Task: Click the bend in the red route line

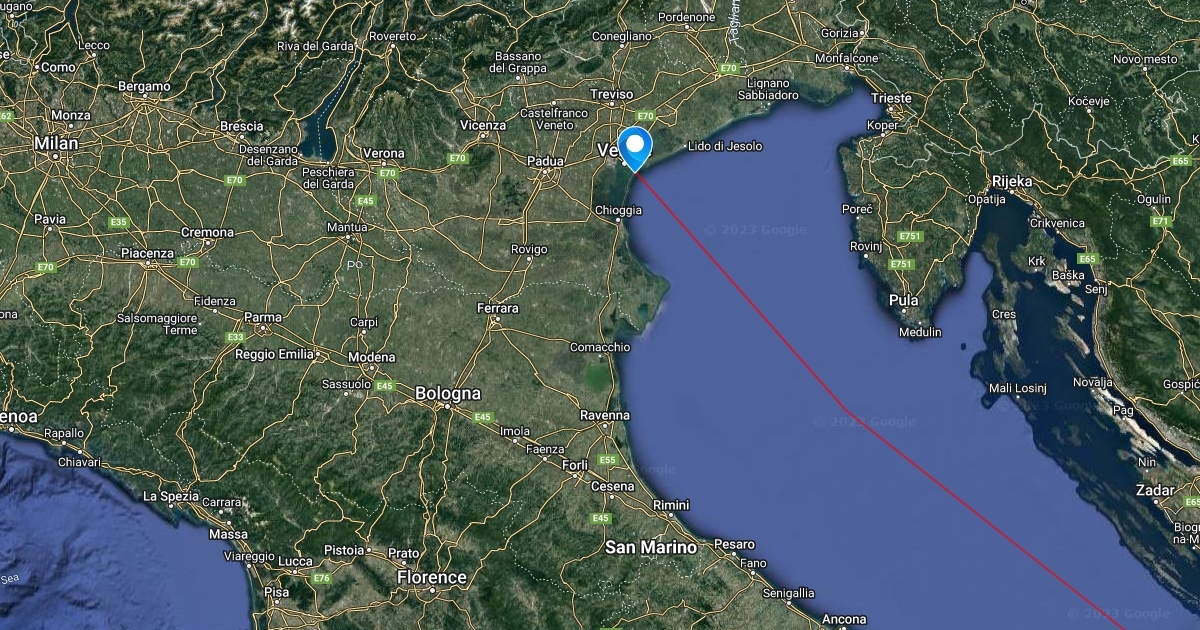Action: pos(846,410)
